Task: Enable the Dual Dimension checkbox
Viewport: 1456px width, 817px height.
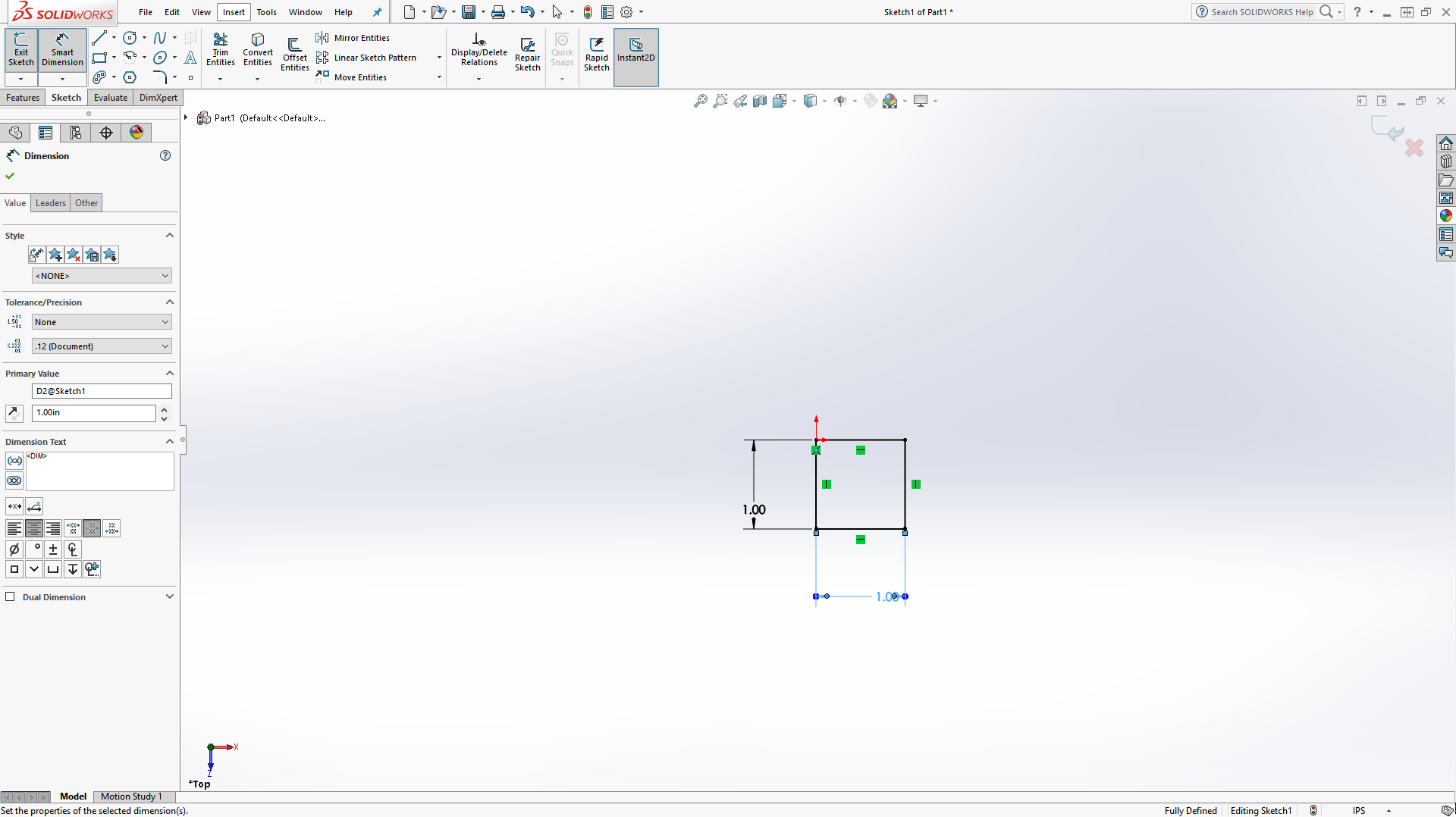Action: [x=10, y=596]
